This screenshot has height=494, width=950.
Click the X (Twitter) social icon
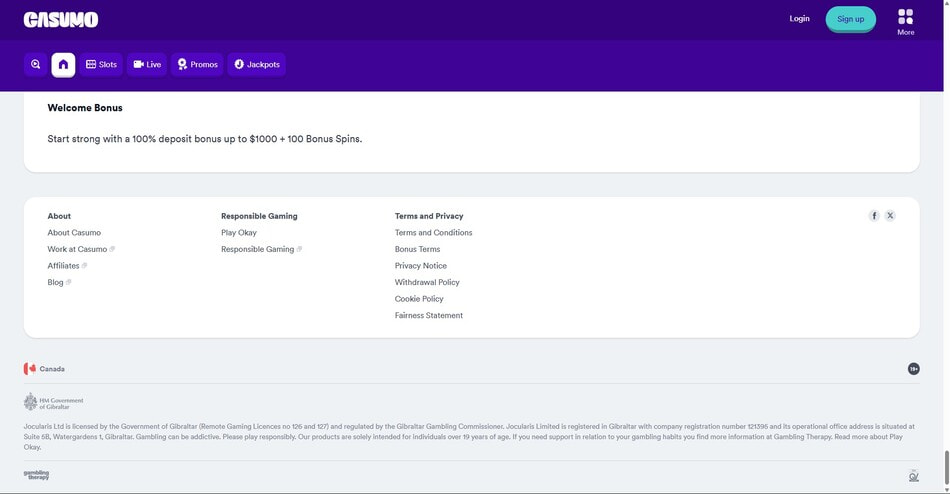click(890, 216)
